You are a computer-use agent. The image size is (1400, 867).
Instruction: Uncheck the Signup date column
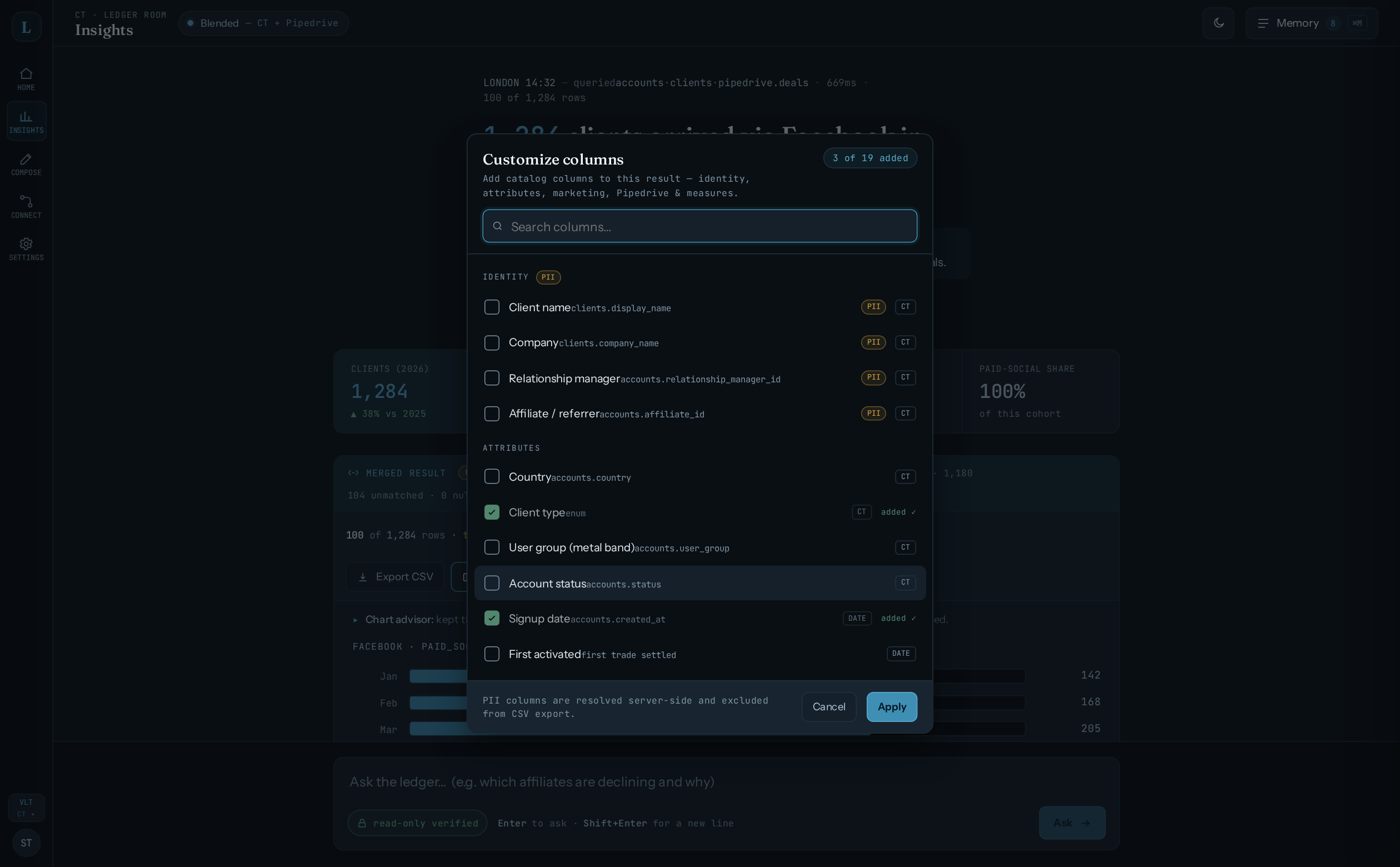pos(492,619)
